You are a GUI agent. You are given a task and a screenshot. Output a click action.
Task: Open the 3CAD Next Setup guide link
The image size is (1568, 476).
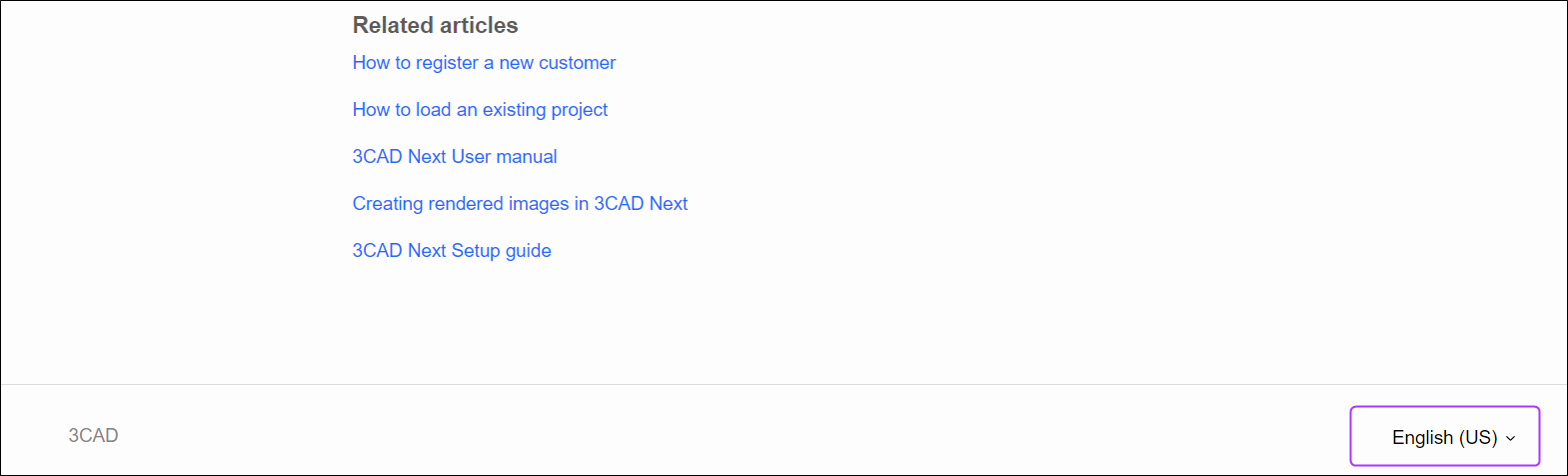click(x=452, y=251)
